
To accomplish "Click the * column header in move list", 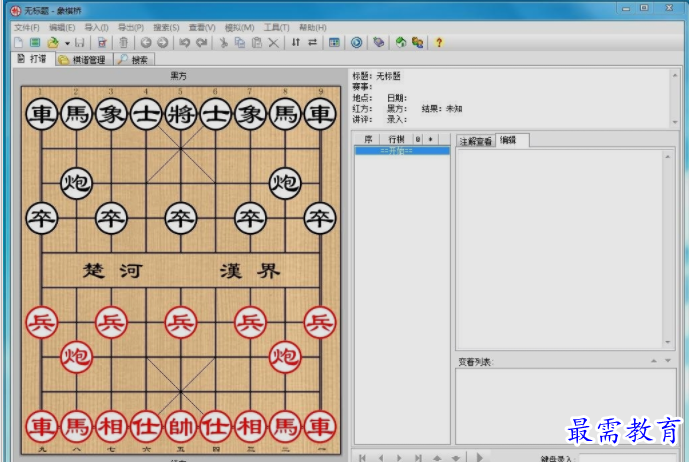I will [431, 139].
